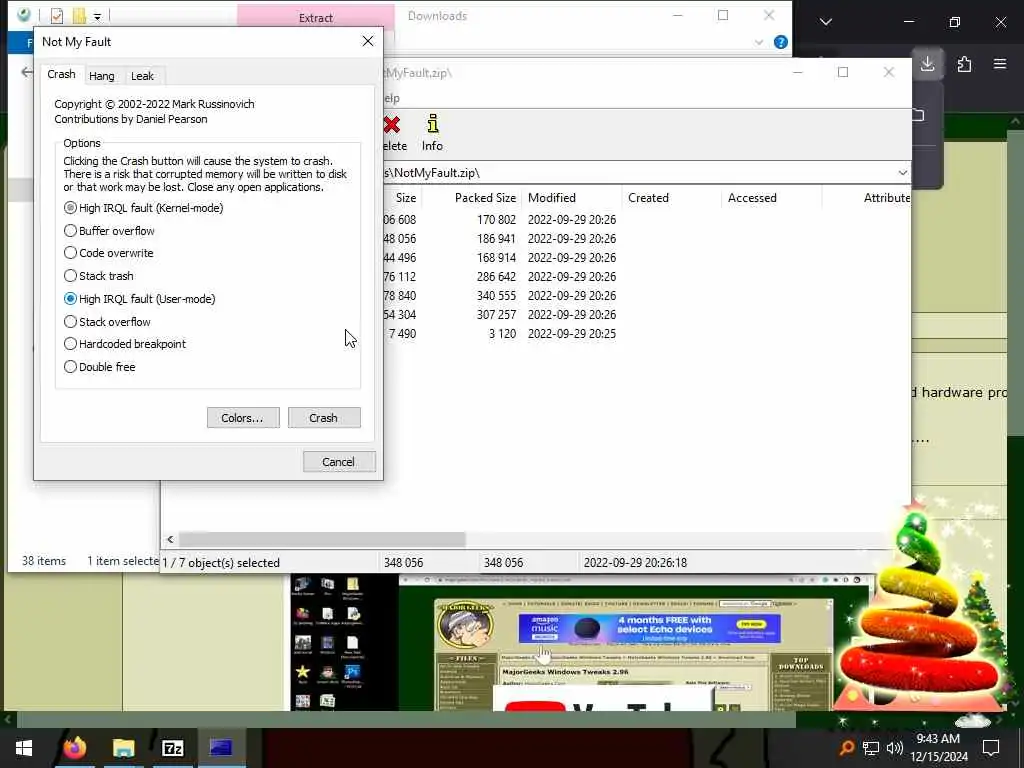
Task: Expand the 7-Zip address path dropdown
Action: (x=902, y=172)
